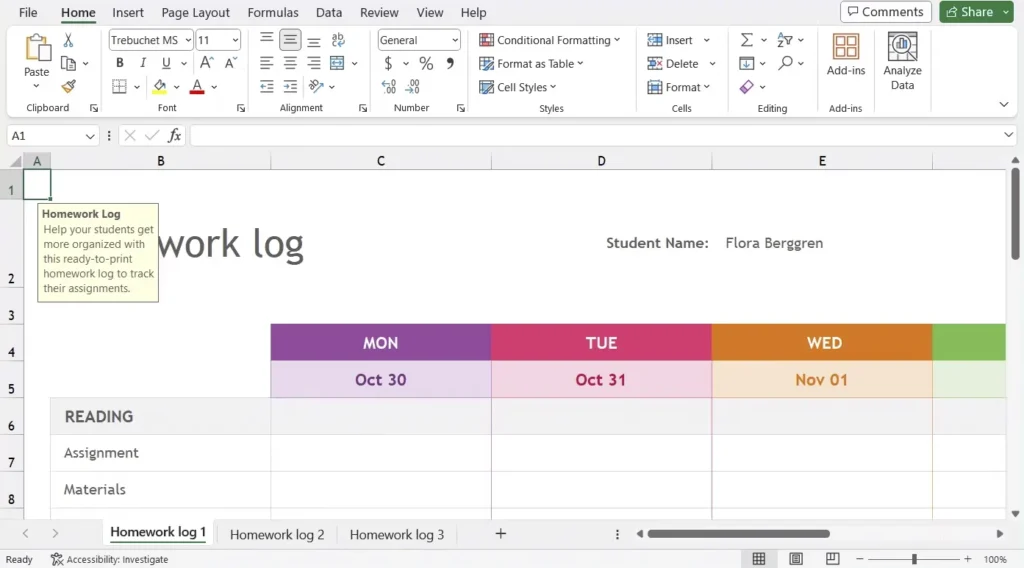This screenshot has width=1024, height=568.
Task: Select the Format Painter brush
Action: click(x=68, y=87)
